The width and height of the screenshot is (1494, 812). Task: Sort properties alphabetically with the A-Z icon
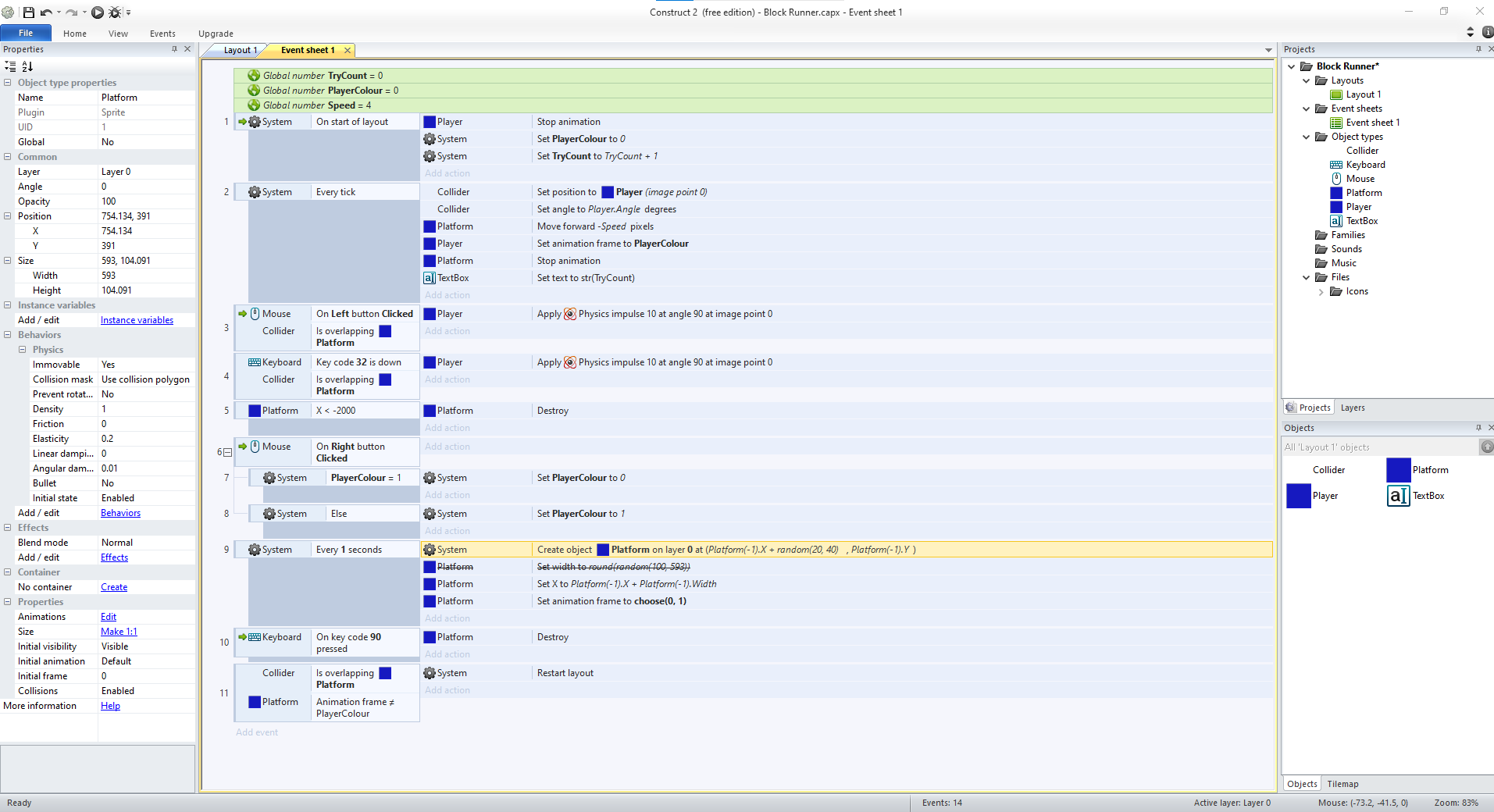click(27, 66)
